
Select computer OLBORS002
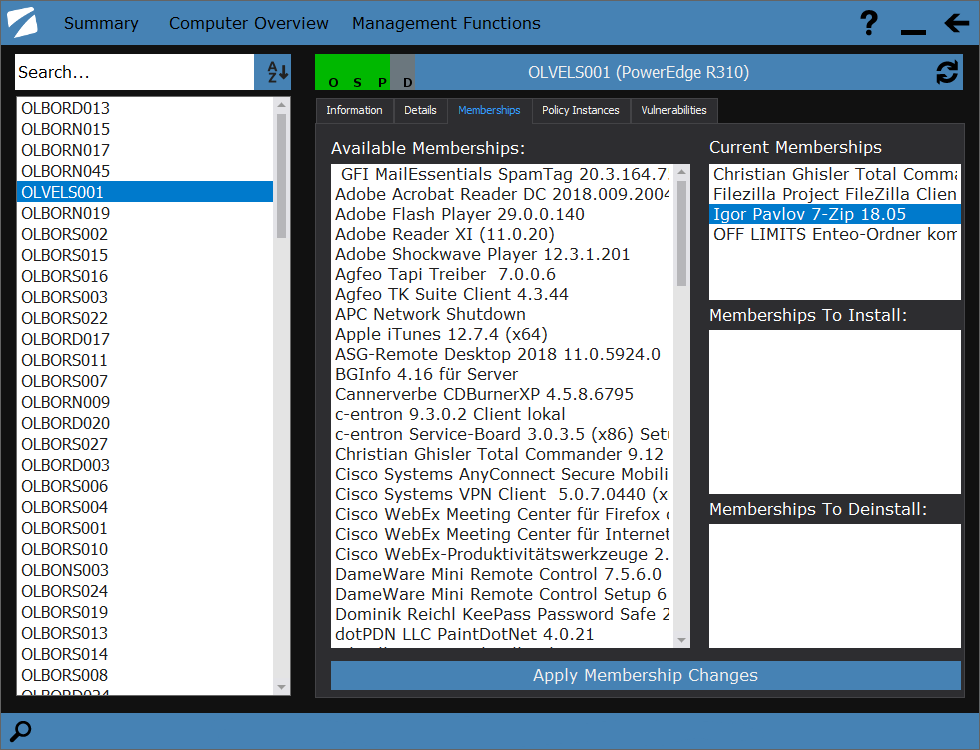(x=145, y=234)
